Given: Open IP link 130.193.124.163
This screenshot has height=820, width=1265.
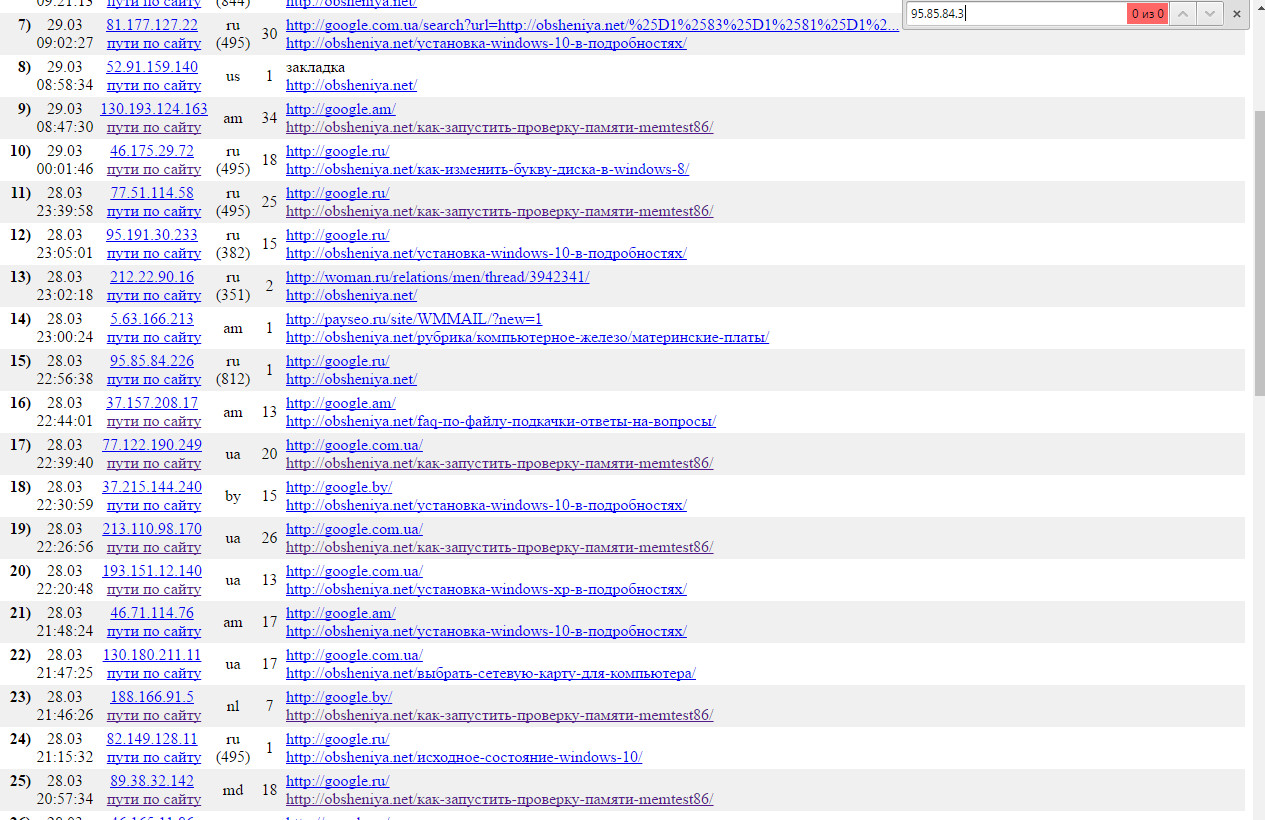Looking at the screenshot, I should [154, 109].
